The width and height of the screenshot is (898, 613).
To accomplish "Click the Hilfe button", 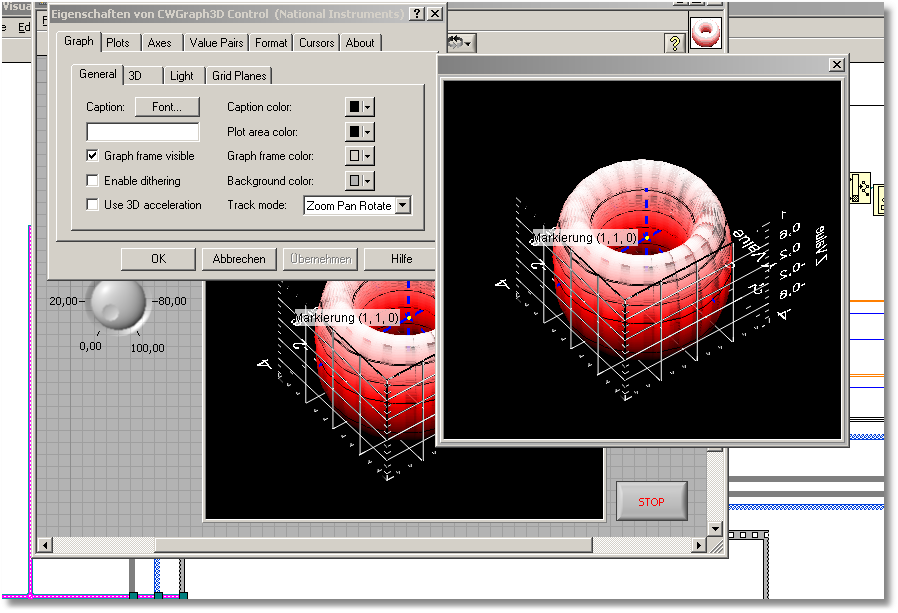I will (401, 259).
